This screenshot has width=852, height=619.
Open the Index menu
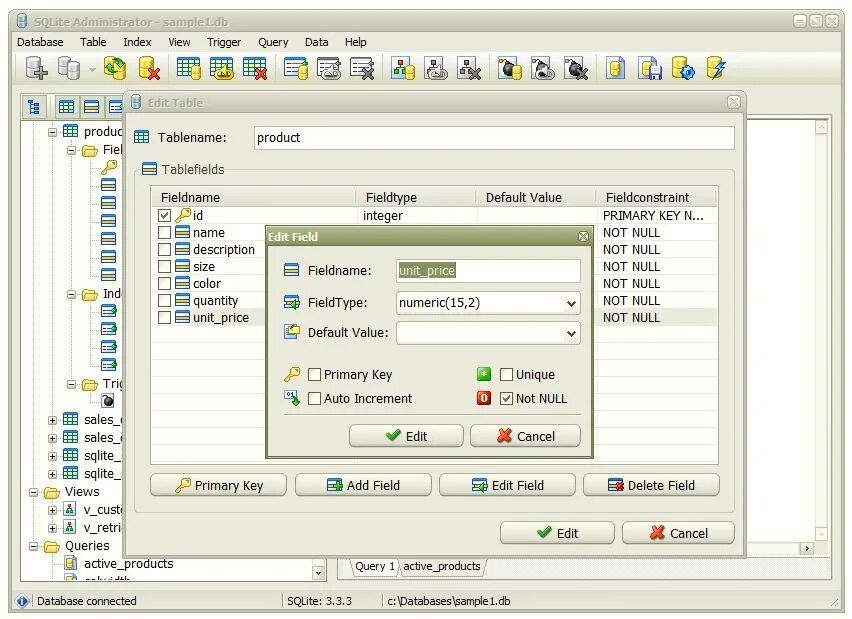[137, 42]
